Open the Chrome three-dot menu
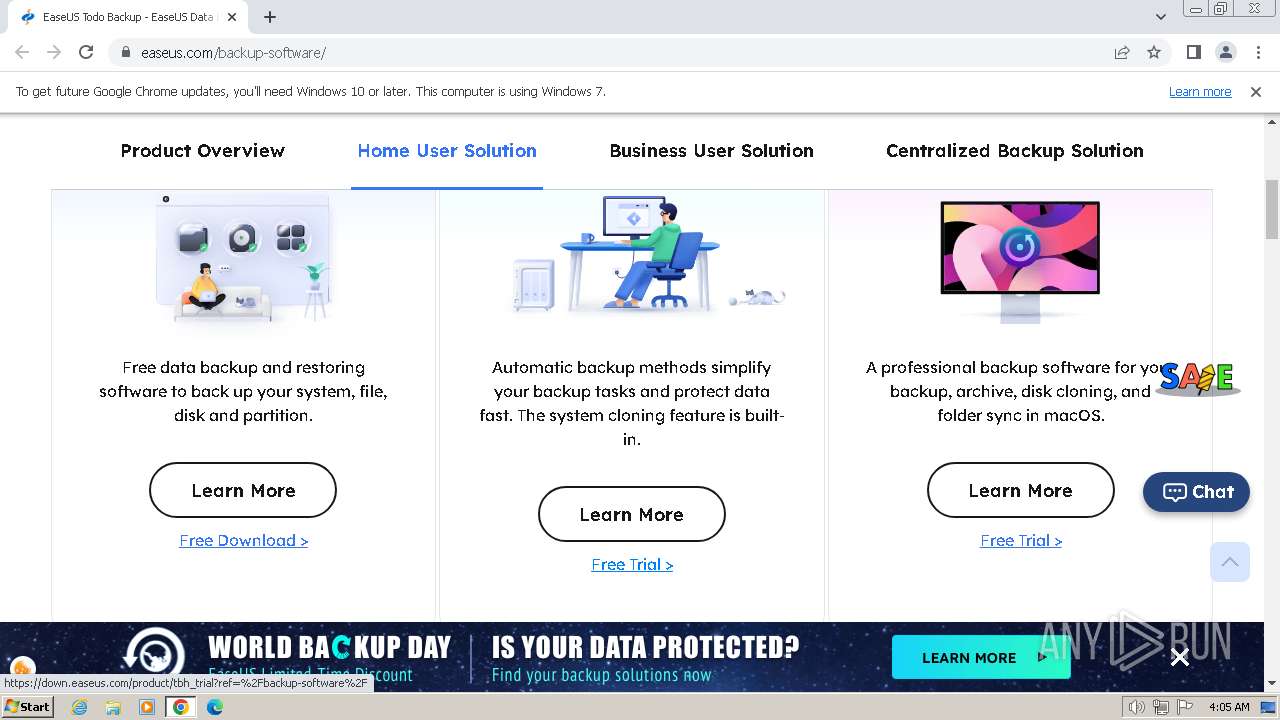The width and height of the screenshot is (1280, 720). [x=1256, y=52]
